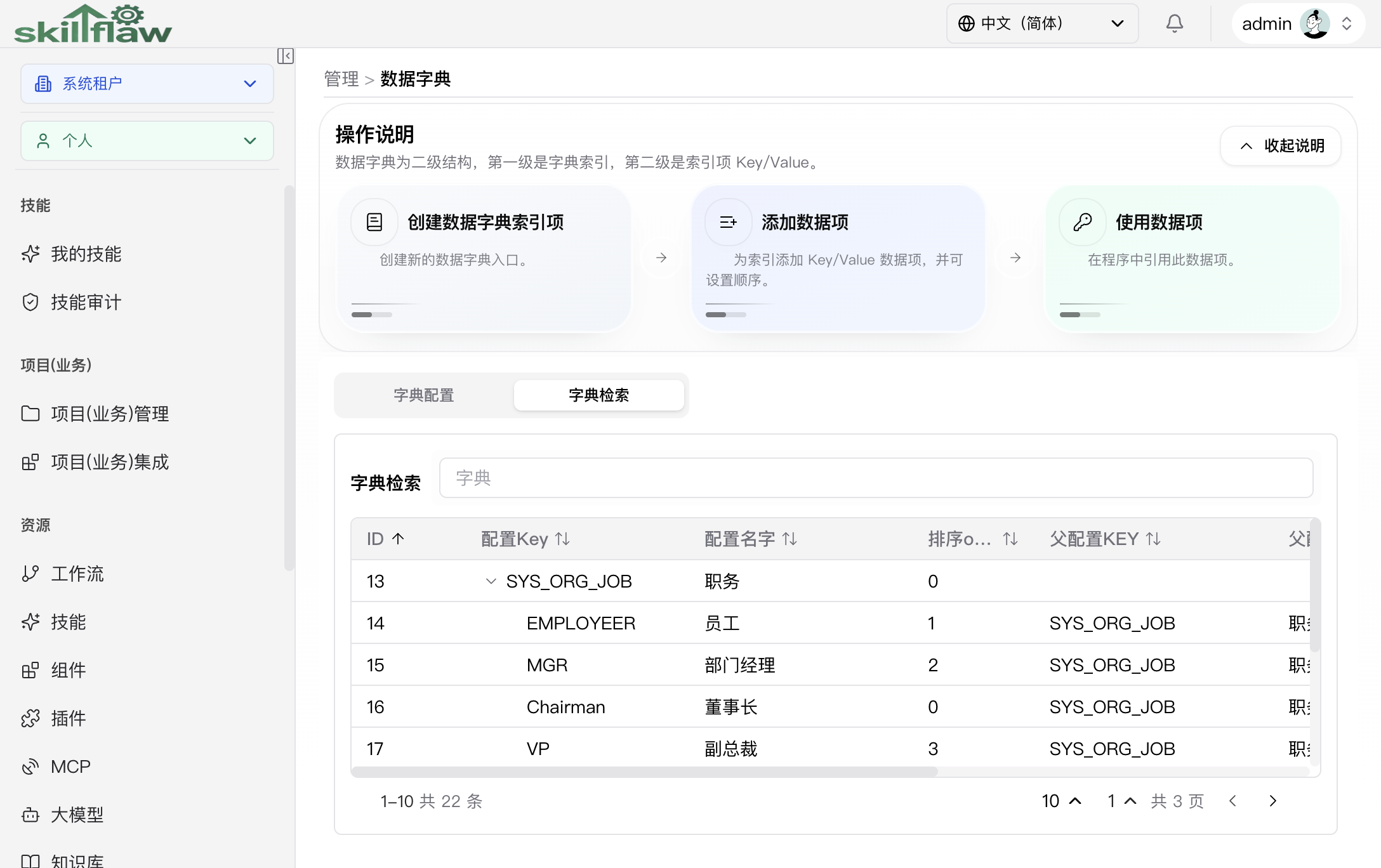This screenshot has width=1381, height=868.
Task: Click progress bar on 创建数据字典索引项 card
Action: (372, 315)
